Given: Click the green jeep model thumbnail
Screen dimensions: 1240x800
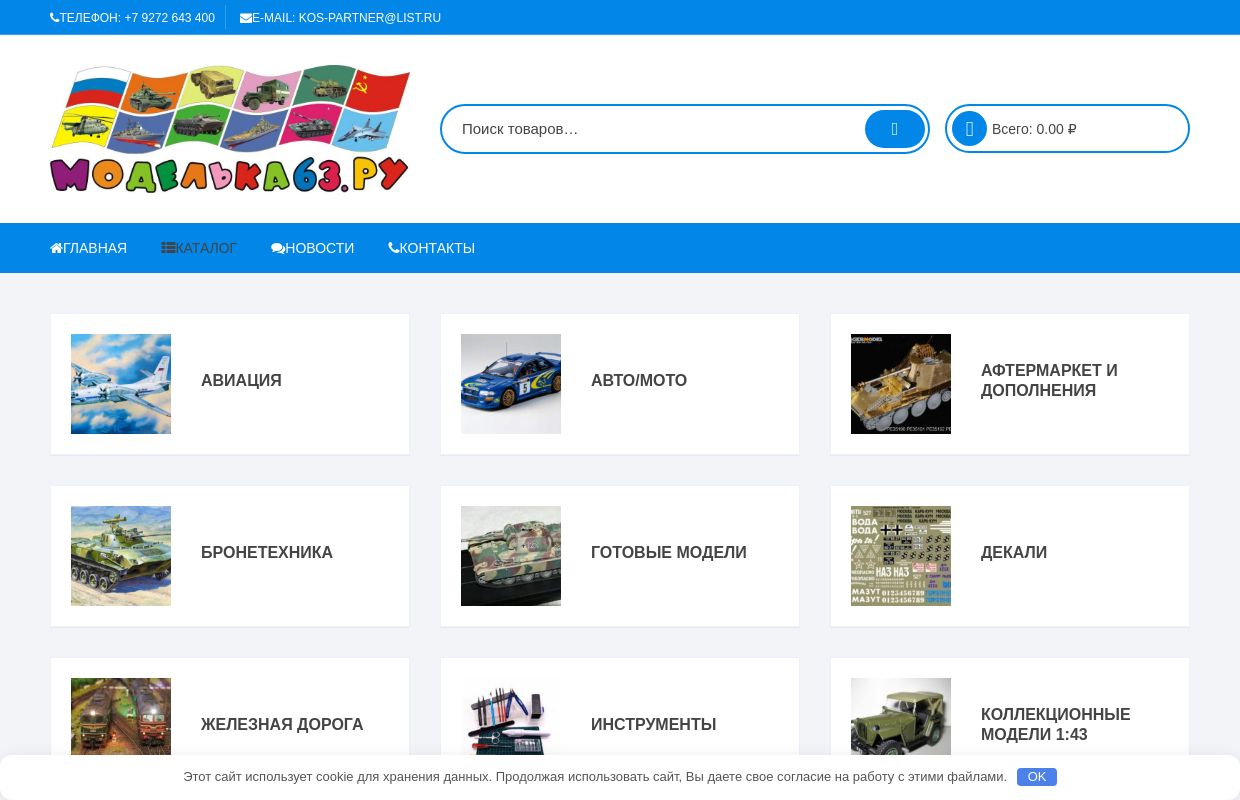Looking at the screenshot, I should pos(901,717).
